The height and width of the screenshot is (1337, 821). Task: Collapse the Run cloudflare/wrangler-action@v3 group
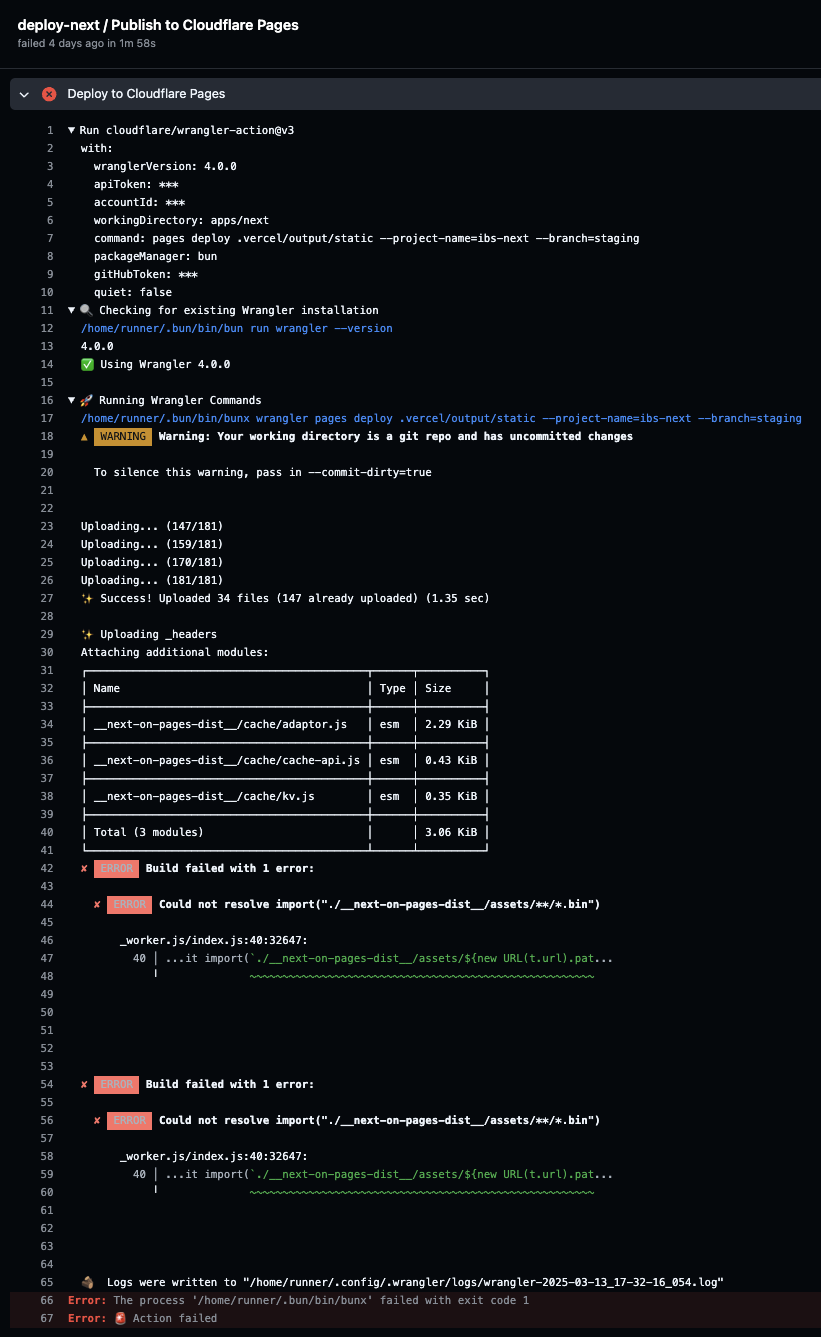70,130
